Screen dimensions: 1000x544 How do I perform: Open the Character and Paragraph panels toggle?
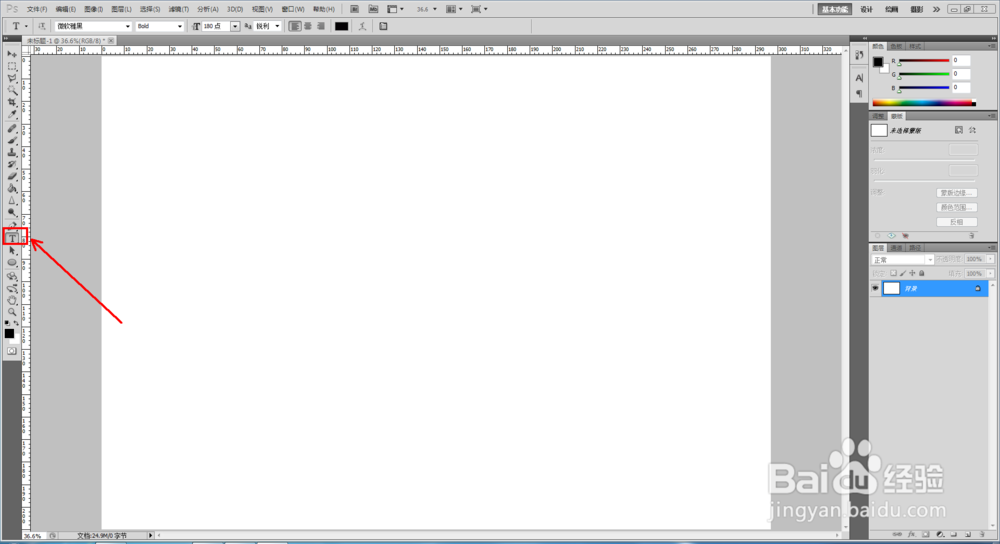(x=383, y=26)
